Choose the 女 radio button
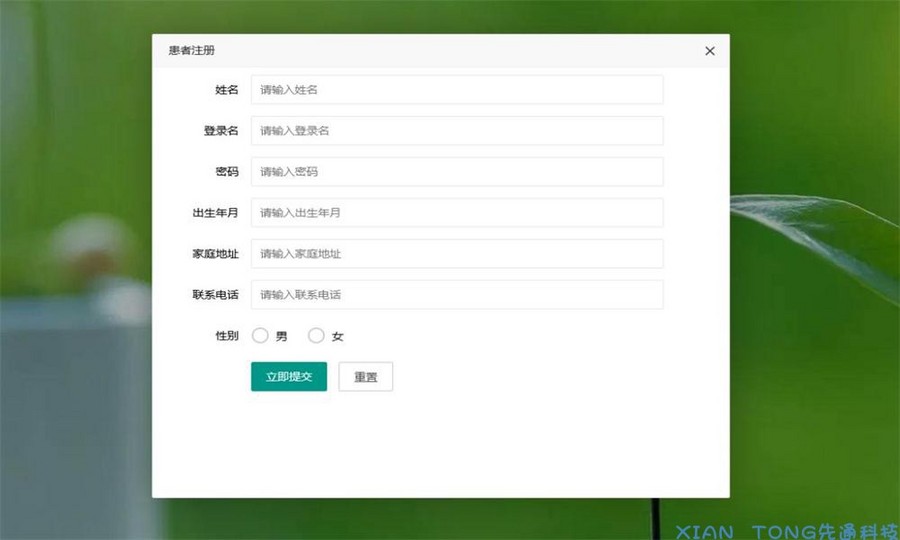The image size is (900, 540). click(316, 336)
